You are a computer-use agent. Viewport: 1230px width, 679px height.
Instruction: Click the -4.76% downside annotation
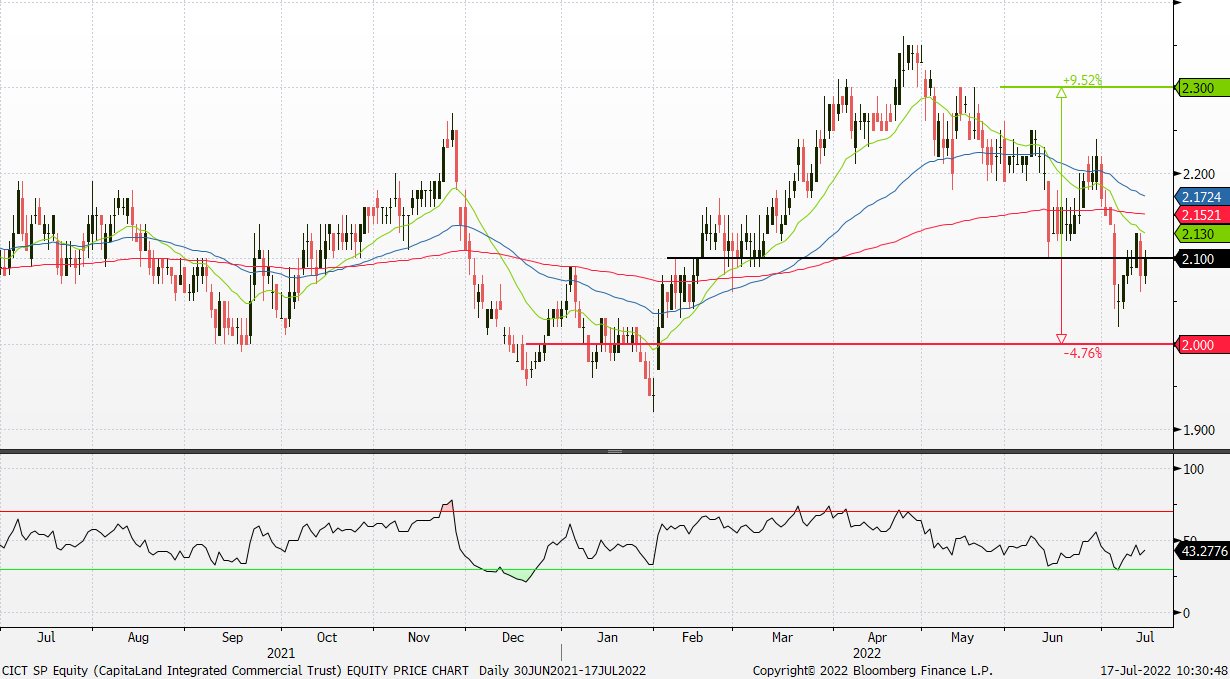pos(1081,352)
